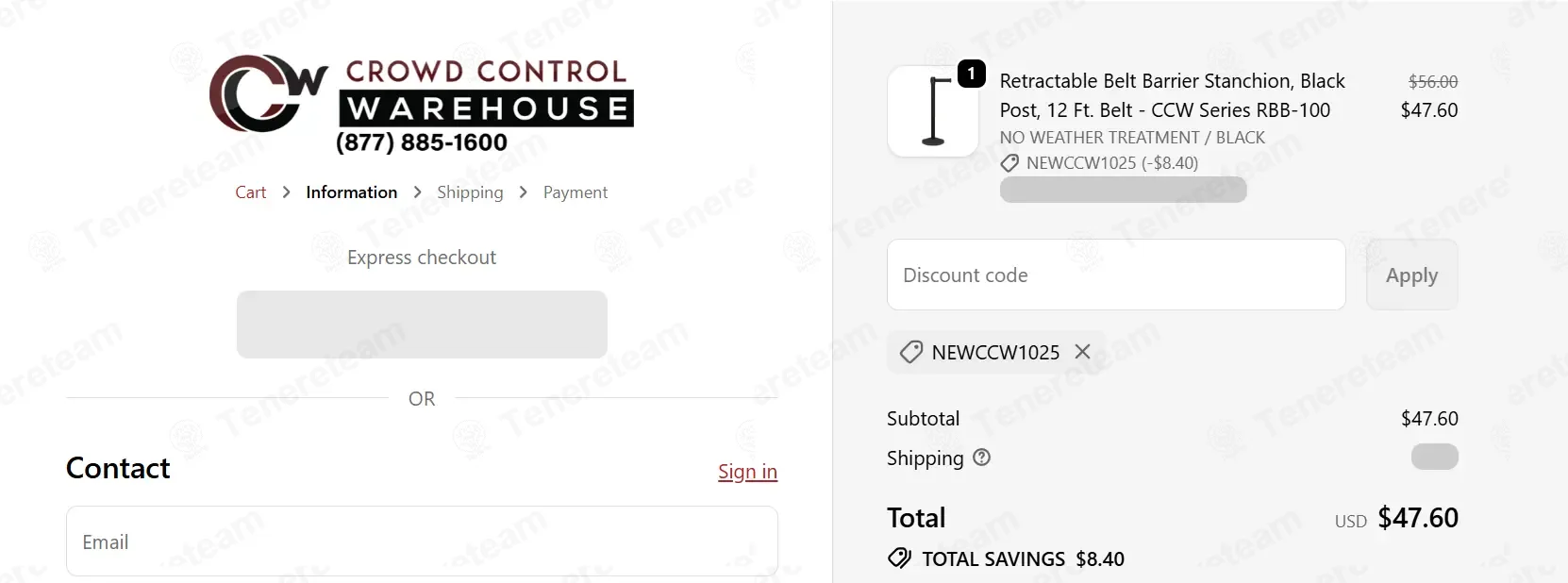This screenshot has height=583, width=1568.
Task: Click the discount tag icon beside NEWCCW1025 chip
Action: (910, 352)
